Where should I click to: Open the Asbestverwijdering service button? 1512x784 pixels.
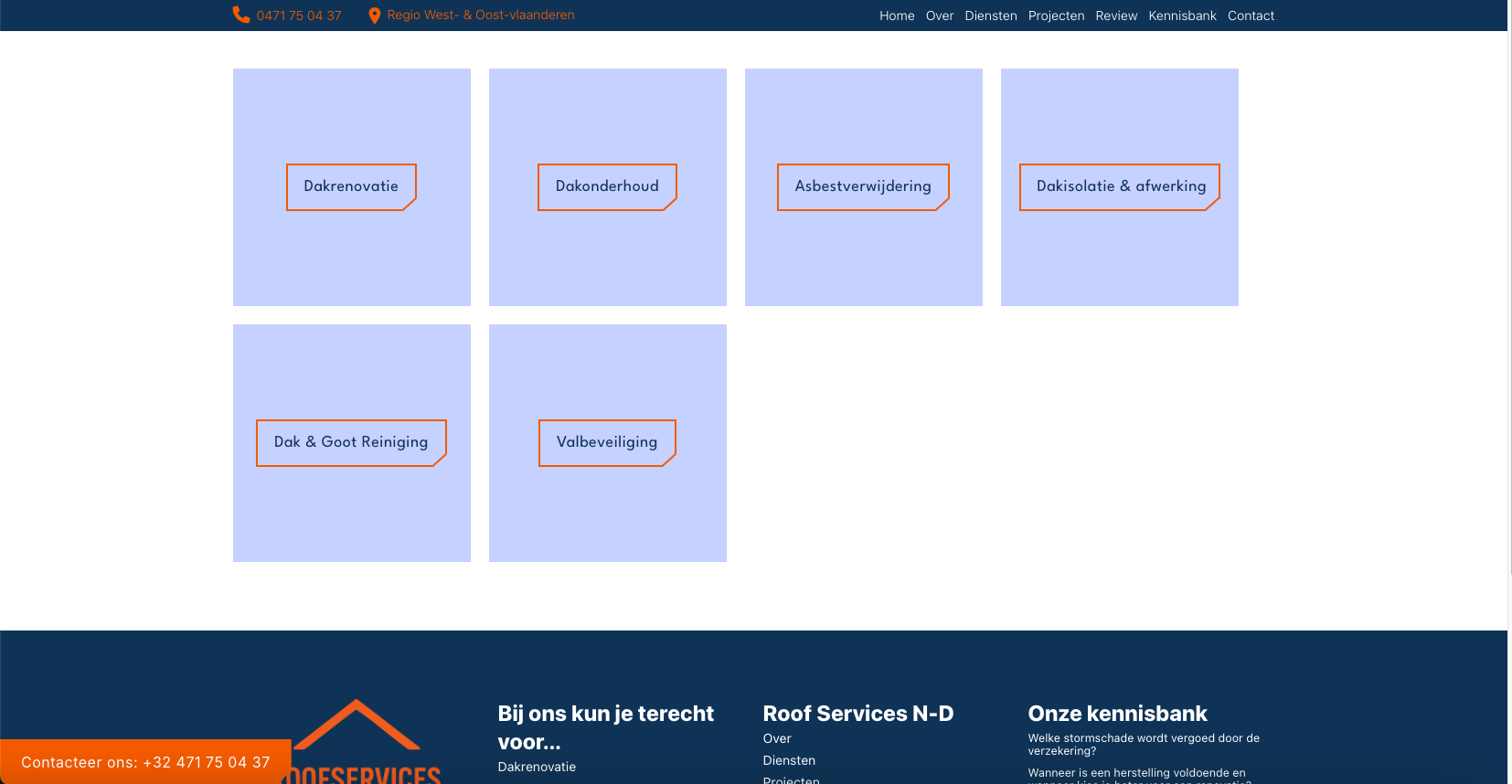click(x=863, y=186)
